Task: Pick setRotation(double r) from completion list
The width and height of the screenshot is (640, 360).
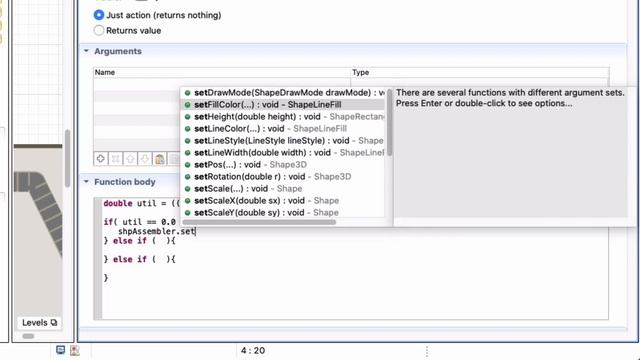Action: (283, 177)
